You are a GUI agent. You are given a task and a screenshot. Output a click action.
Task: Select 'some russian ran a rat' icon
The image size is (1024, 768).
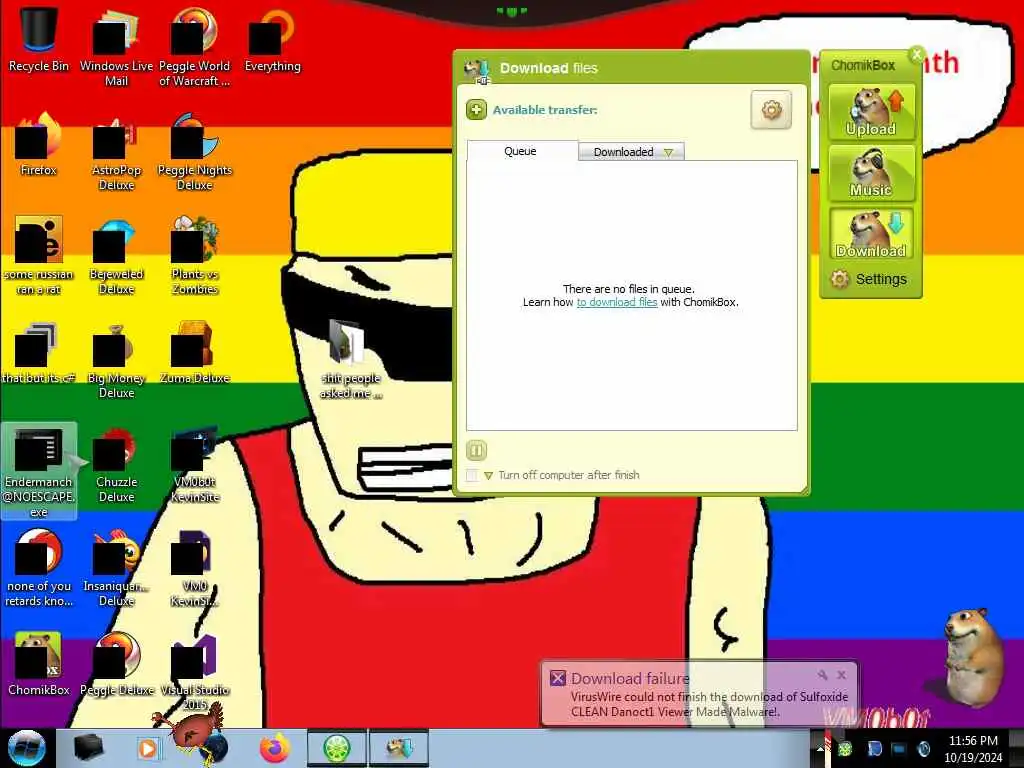coord(39,255)
